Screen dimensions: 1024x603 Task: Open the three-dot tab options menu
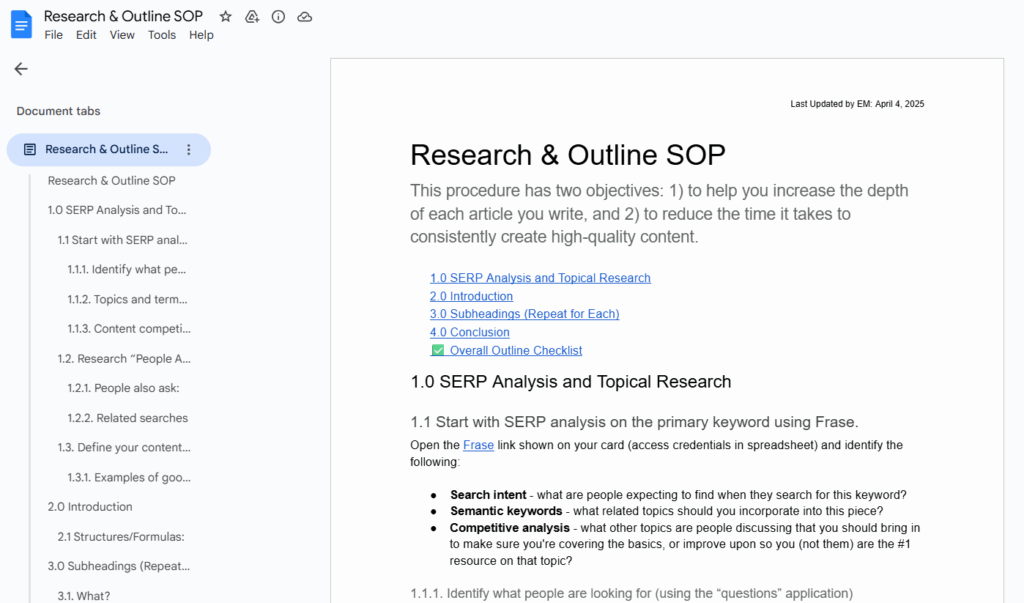click(189, 149)
